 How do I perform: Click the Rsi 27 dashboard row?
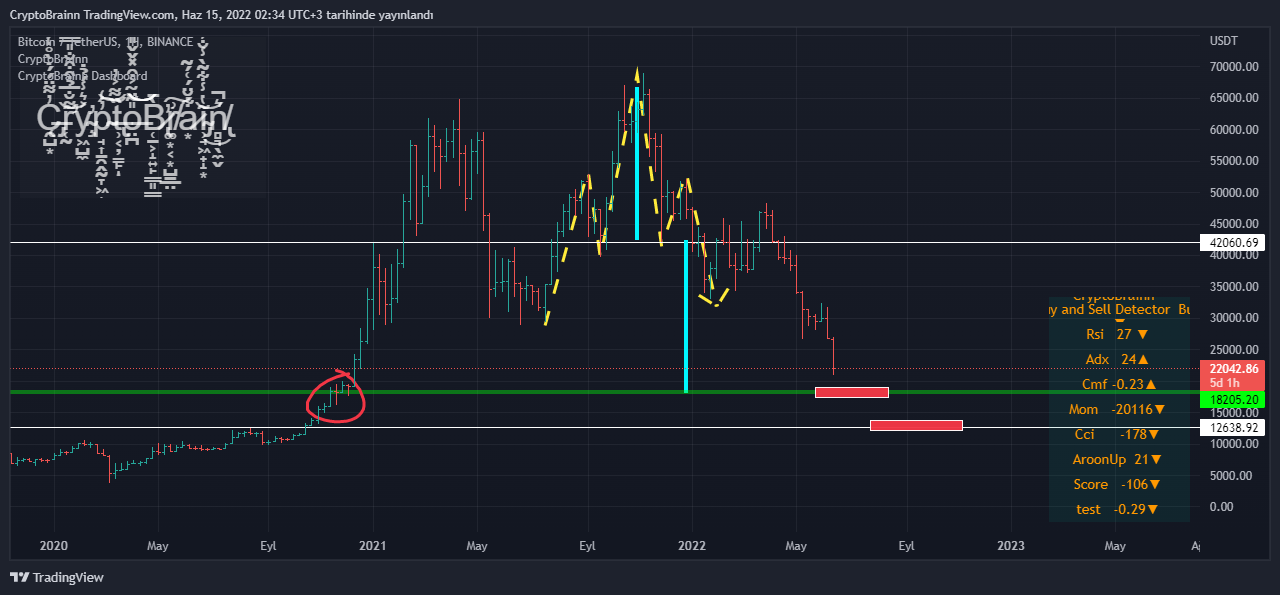[1118, 334]
